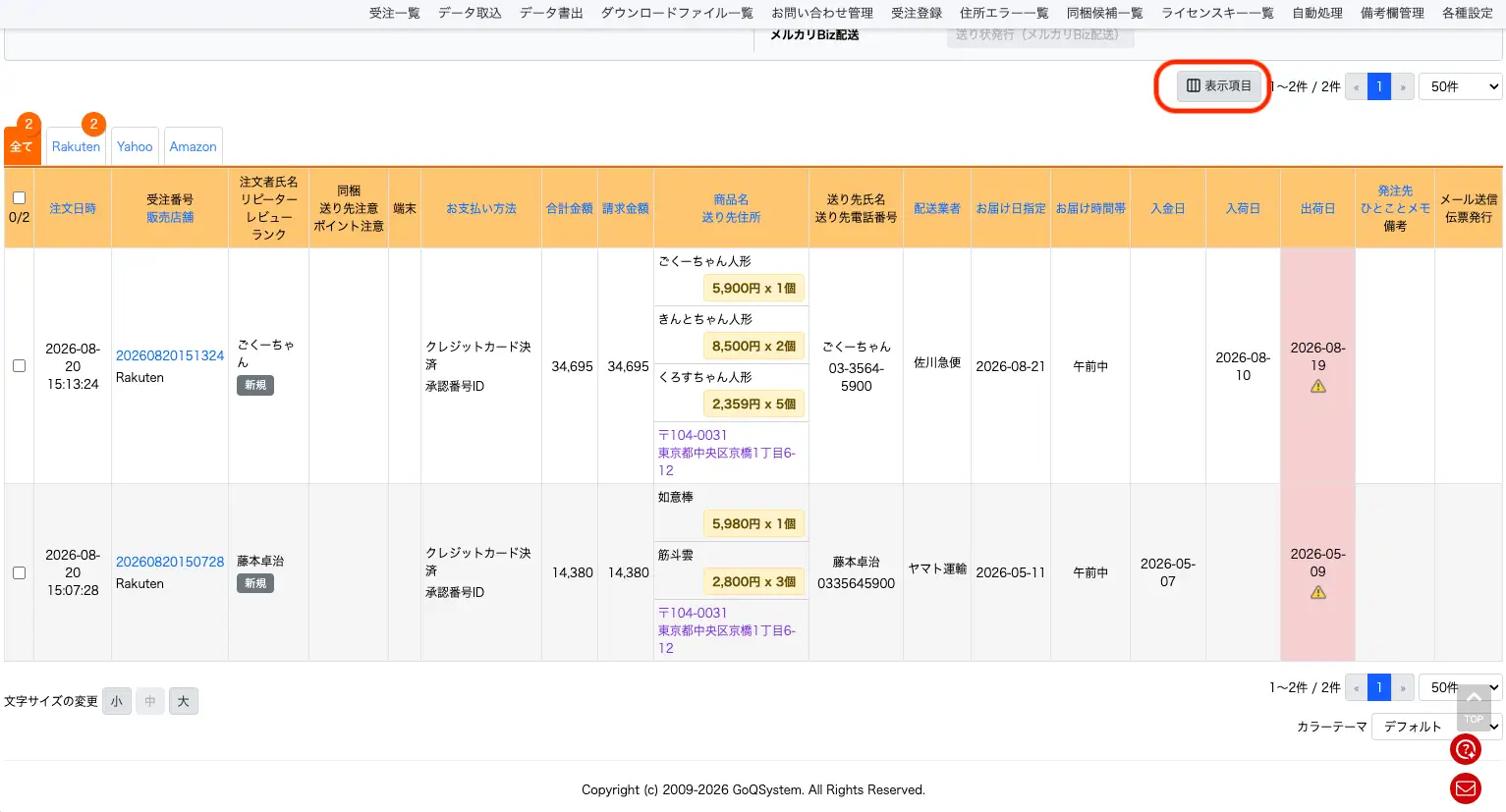Open address link in ごくーちゃん order row
The height and width of the screenshot is (812, 1506).
[x=727, y=453]
